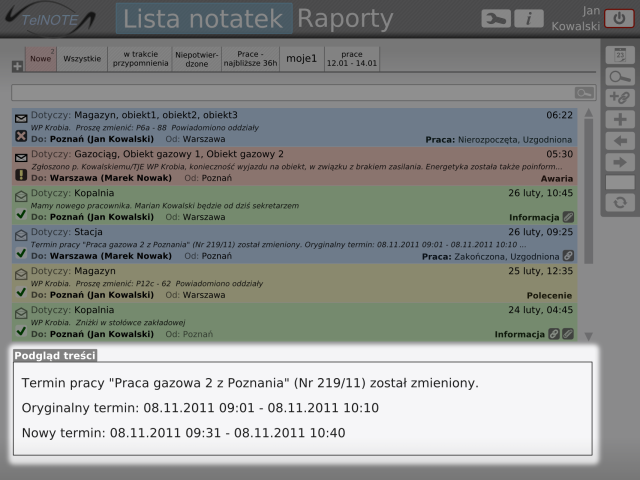
Task: Click envelope icon on Magazyn, obiekt1 note
Action: 21,119
